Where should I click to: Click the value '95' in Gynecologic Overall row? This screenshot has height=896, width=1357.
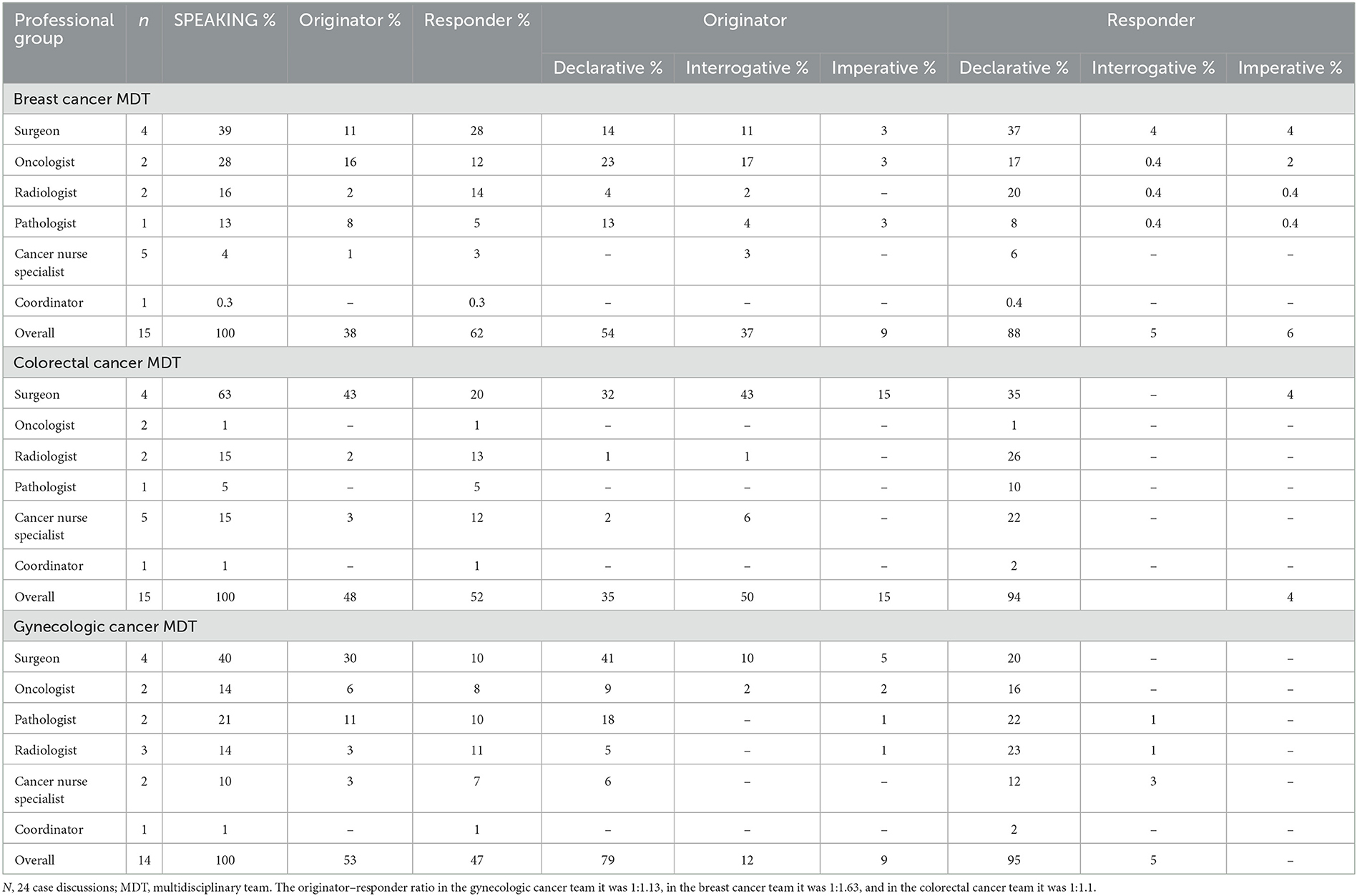[1014, 860]
